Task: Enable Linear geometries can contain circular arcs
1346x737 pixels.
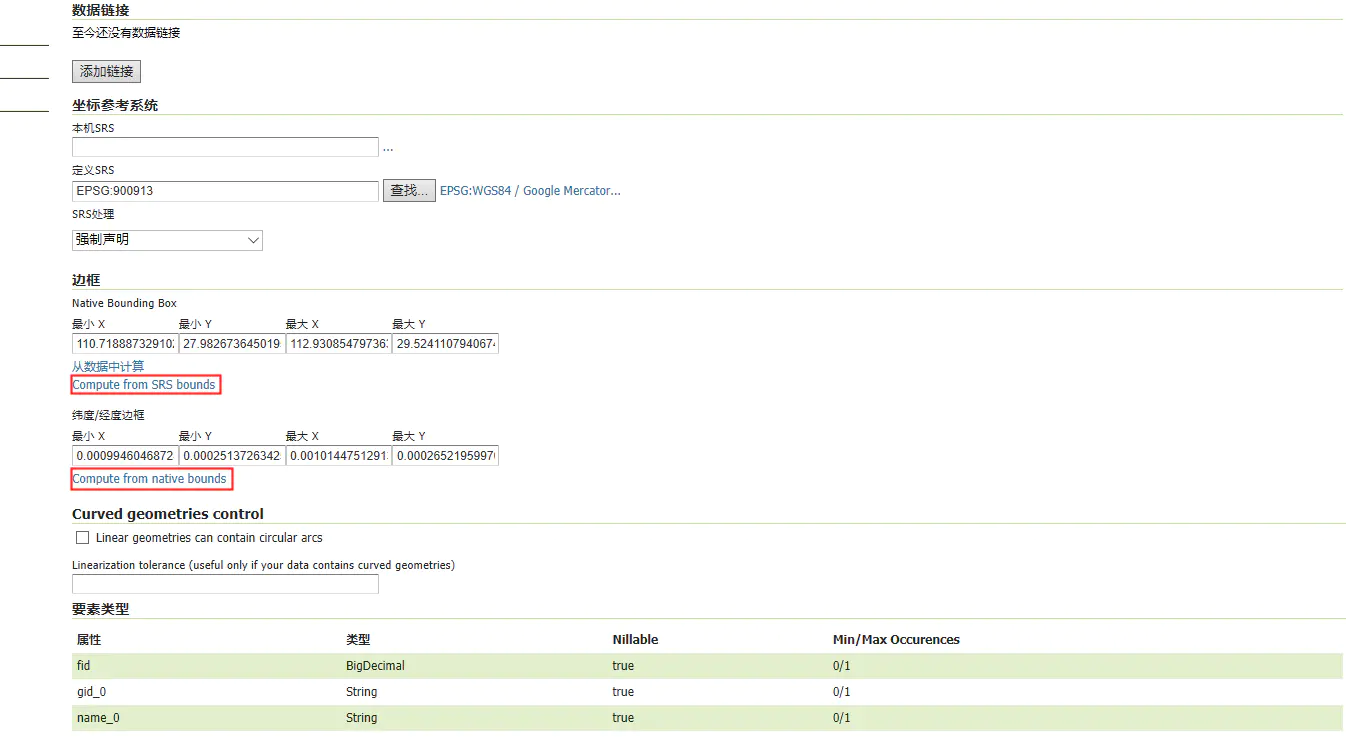Action: pos(83,538)
